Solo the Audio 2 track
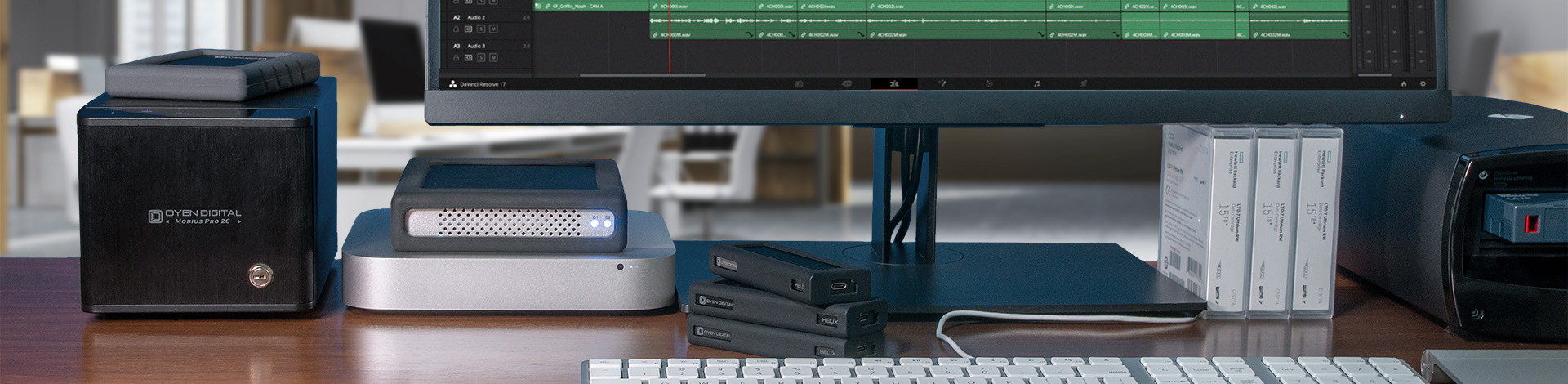The width and height of the screenshot is (1568, 384). pyautogui.click(x=481, y=29)
